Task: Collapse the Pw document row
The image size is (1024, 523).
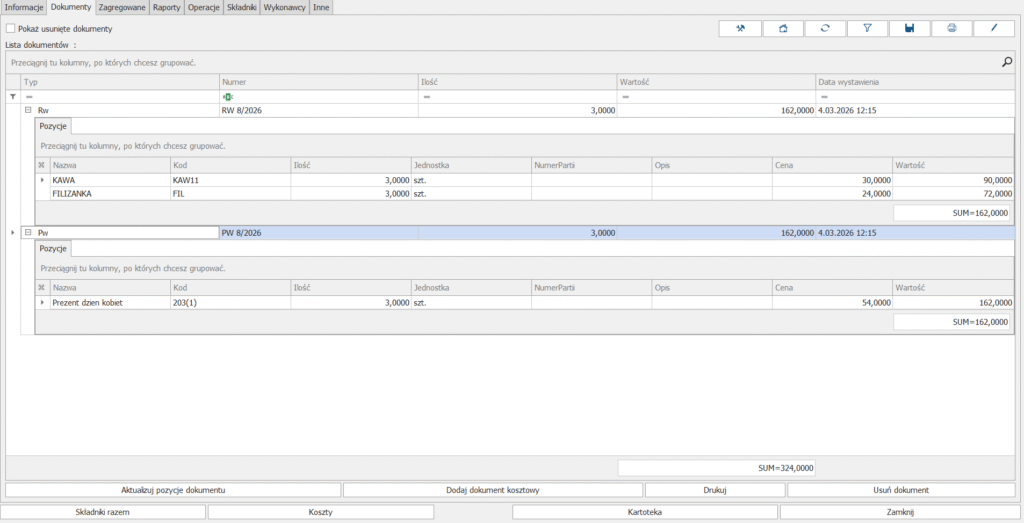Action: (x=29, y=233)
